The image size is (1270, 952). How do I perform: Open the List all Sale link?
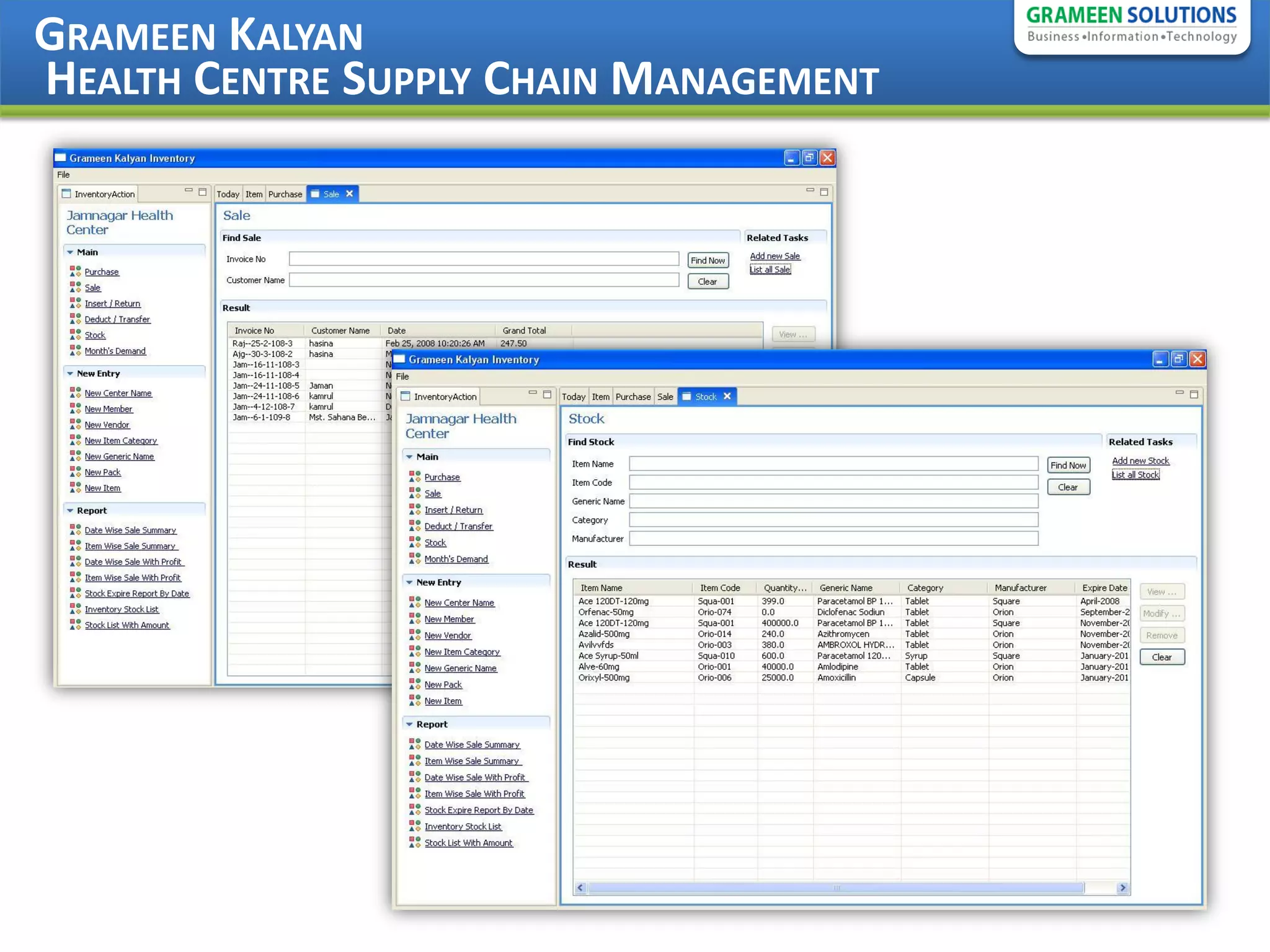pyautogui.click(x=770, y=270)
